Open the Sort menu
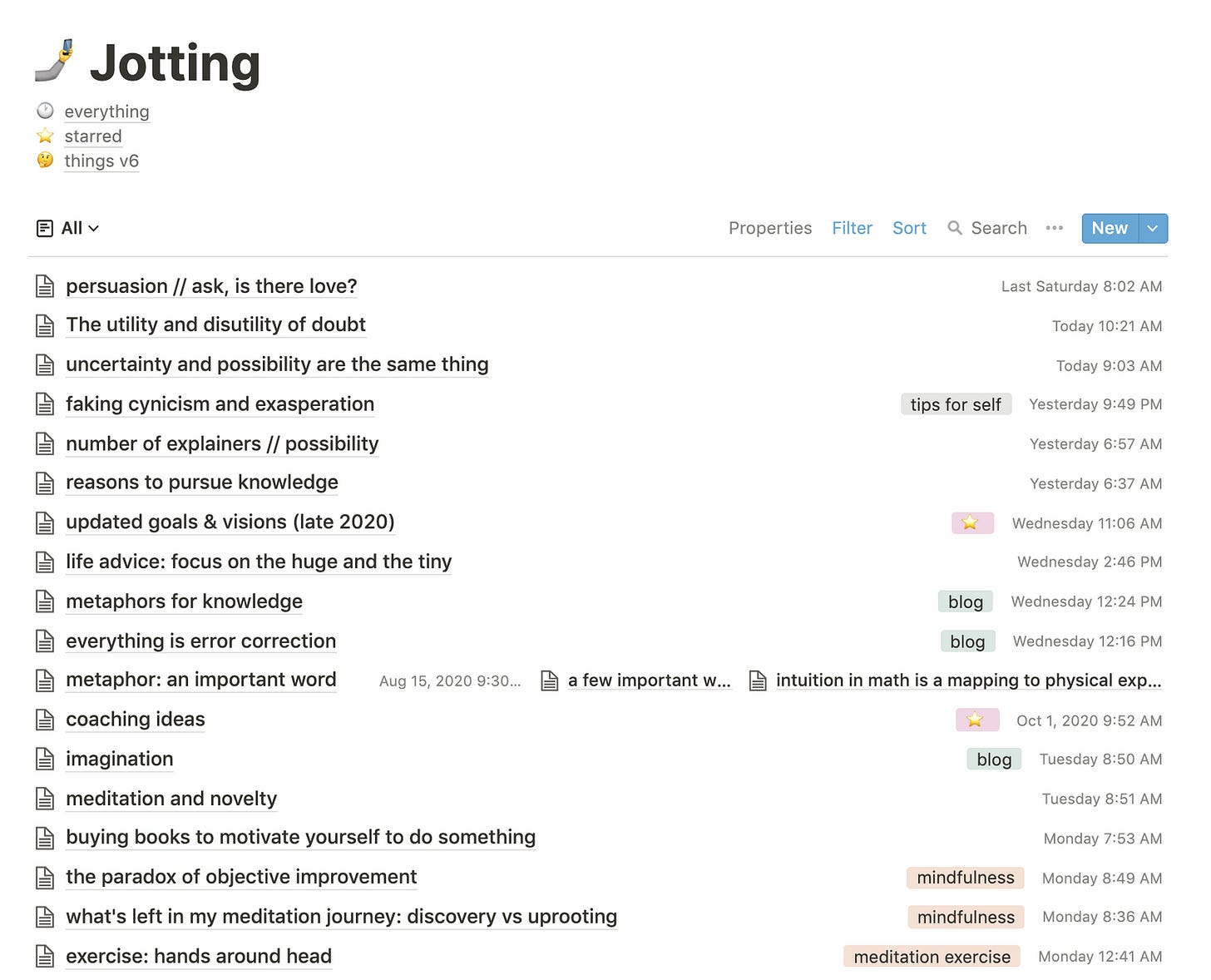Screen dimensions: 1211x980 [909, 228]
